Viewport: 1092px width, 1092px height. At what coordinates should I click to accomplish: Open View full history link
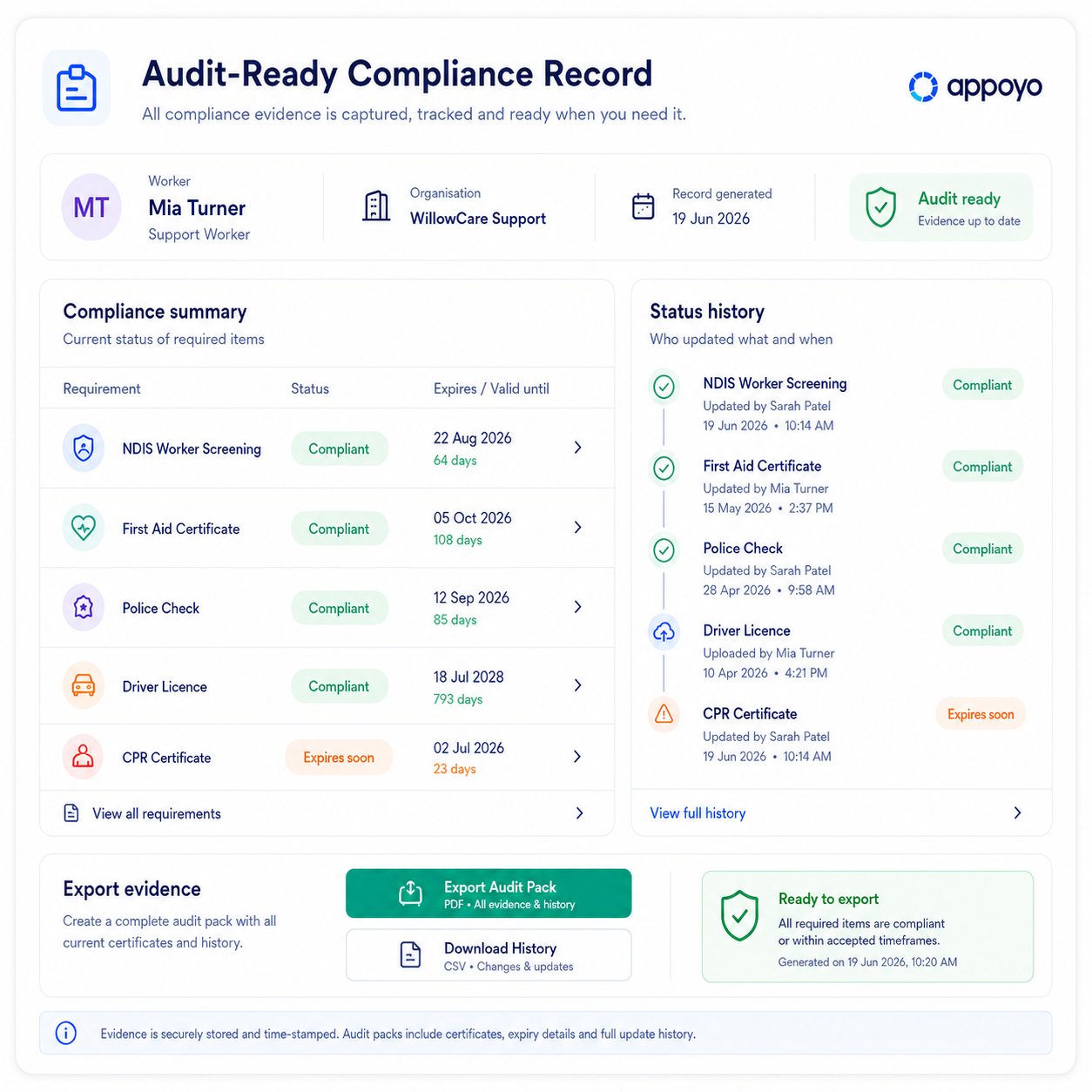click(698, 812)
